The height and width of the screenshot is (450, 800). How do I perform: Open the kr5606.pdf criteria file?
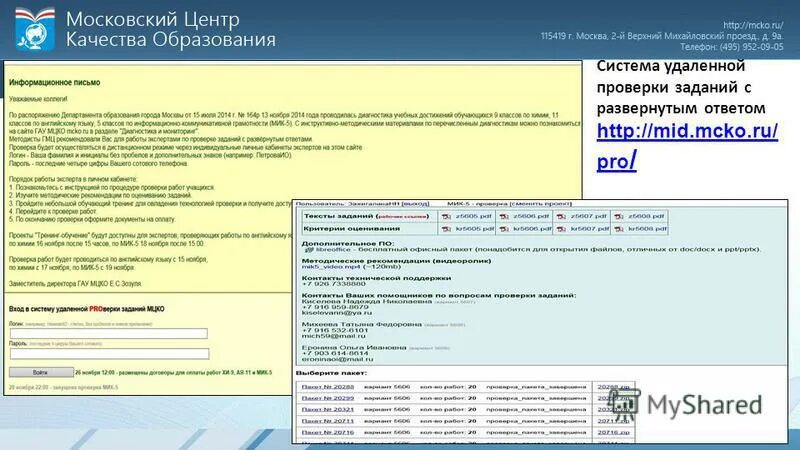tap(532, 229)
